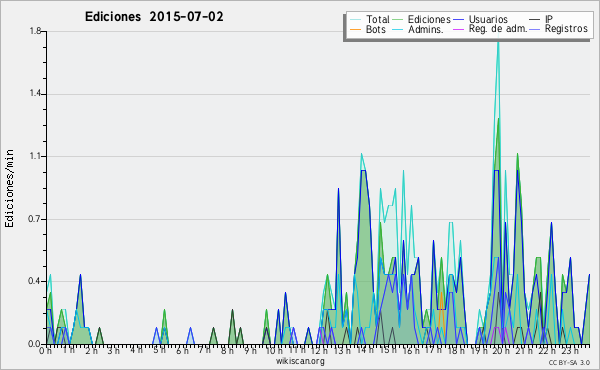The width and height of the screenshot is (600, 370).
Task: Click the '0 h' x-axis label
Action: [45, 351]
